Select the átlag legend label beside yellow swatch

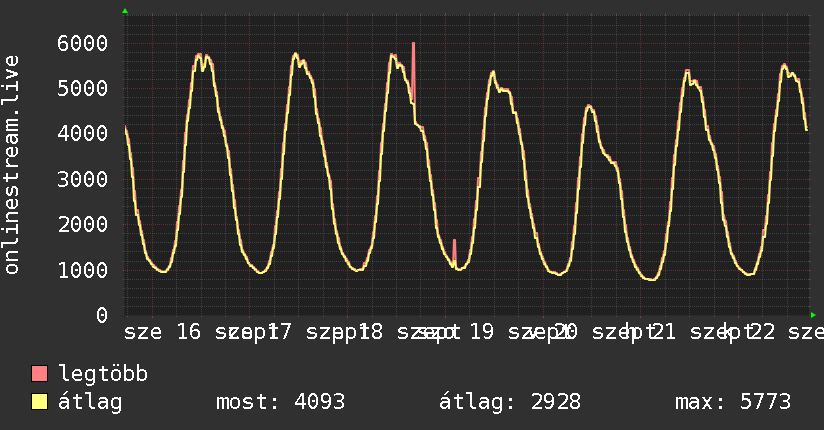(x=90, y=402)
